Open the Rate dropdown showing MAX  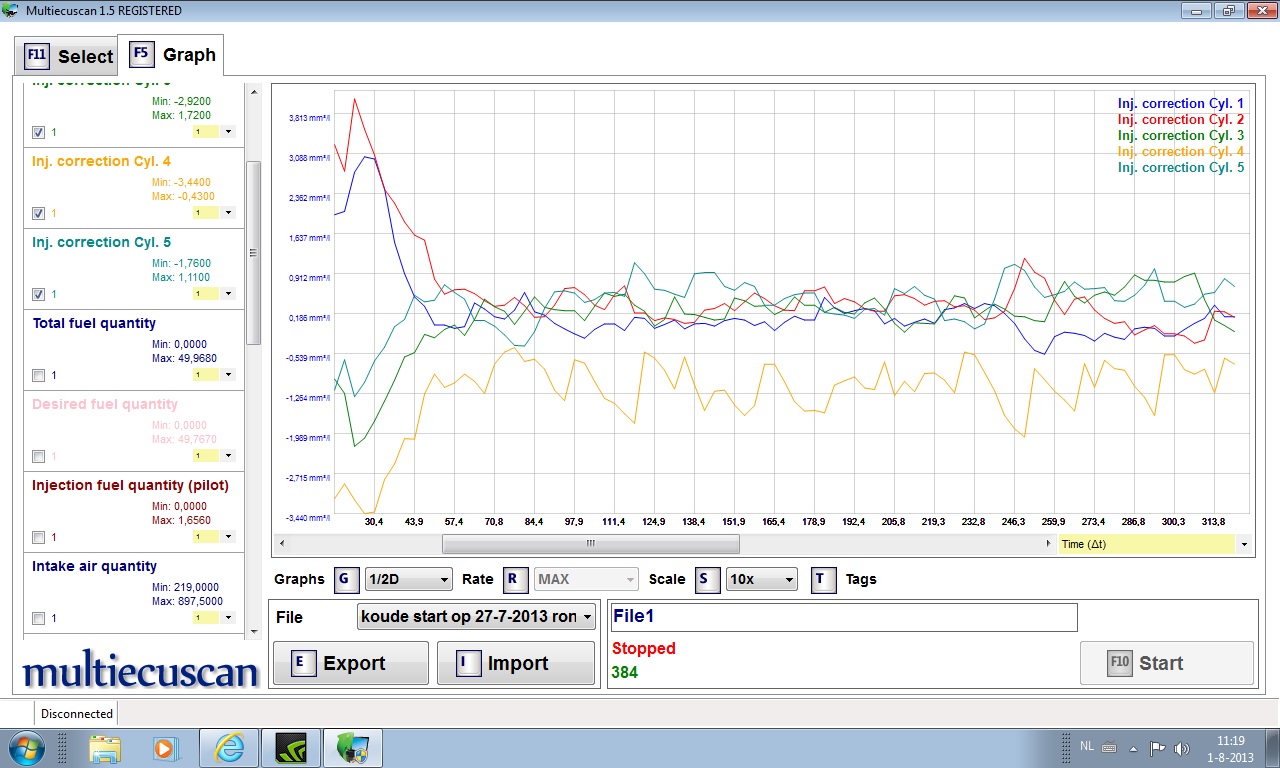pos(587,579)
